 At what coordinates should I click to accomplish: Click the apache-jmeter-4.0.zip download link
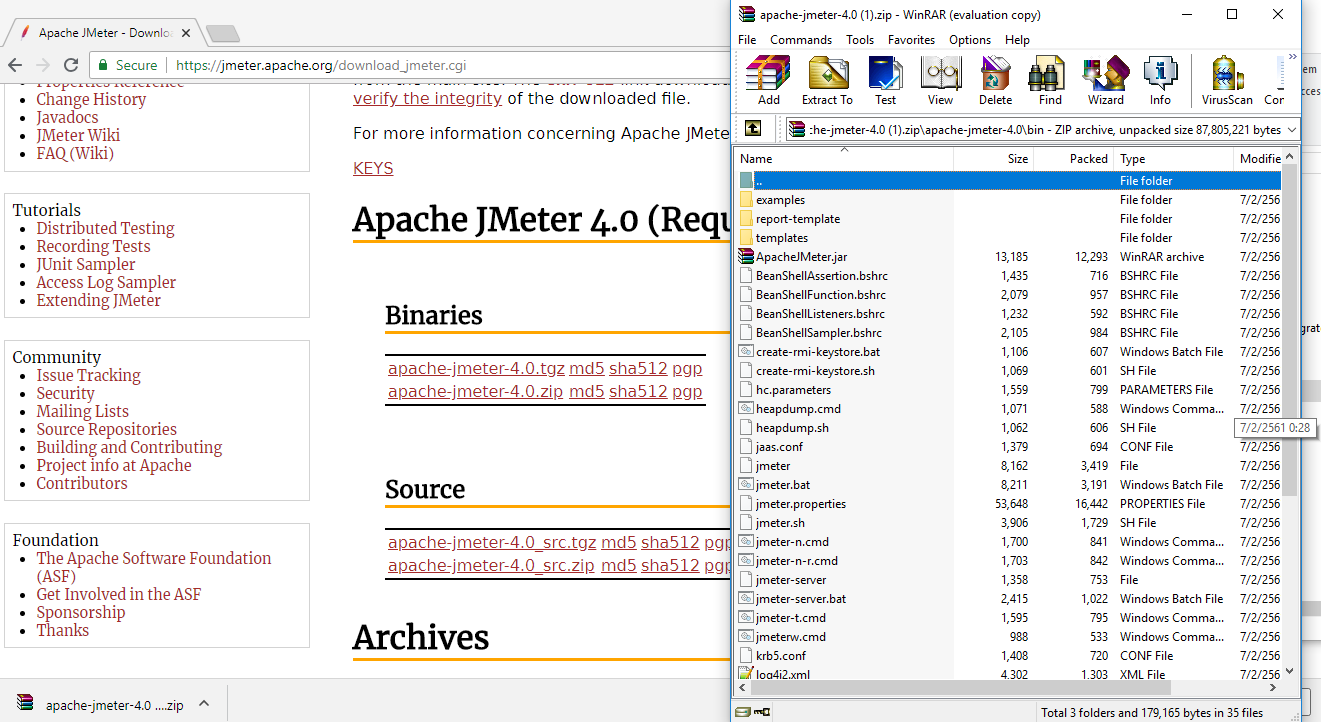pos(475,392)
